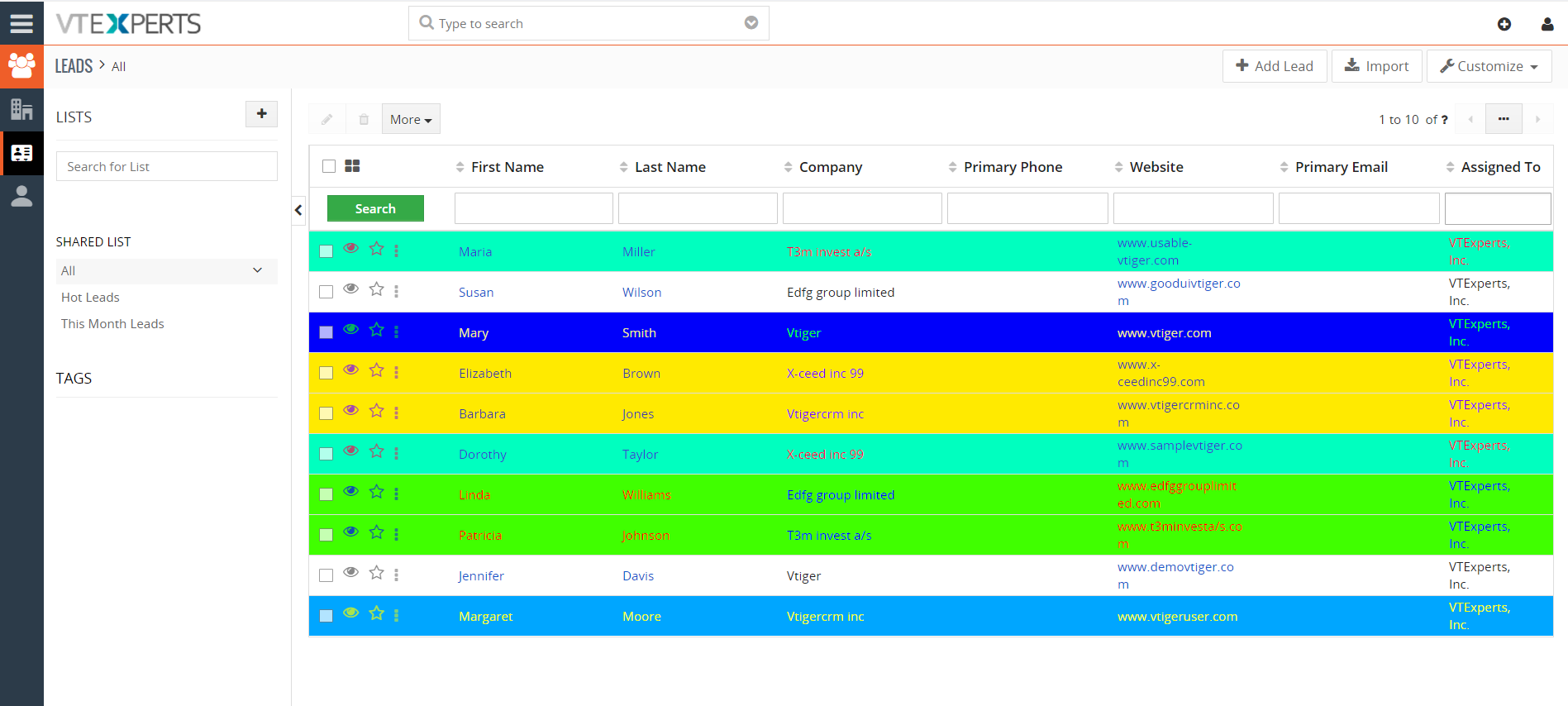The height and width of the screenshot is (706, 1568).
Task: Toggle follow eye for Barbara Jones
Action: 351,410
